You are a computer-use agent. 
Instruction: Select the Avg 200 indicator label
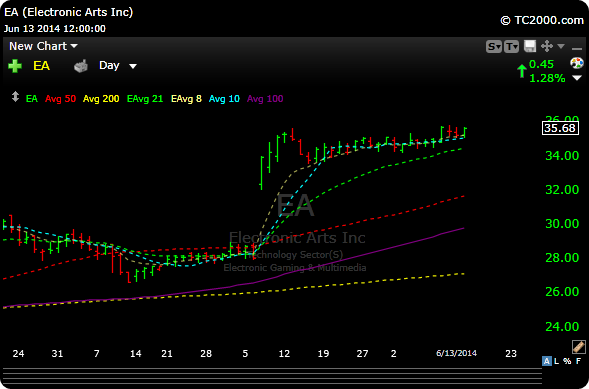point(101,99)
